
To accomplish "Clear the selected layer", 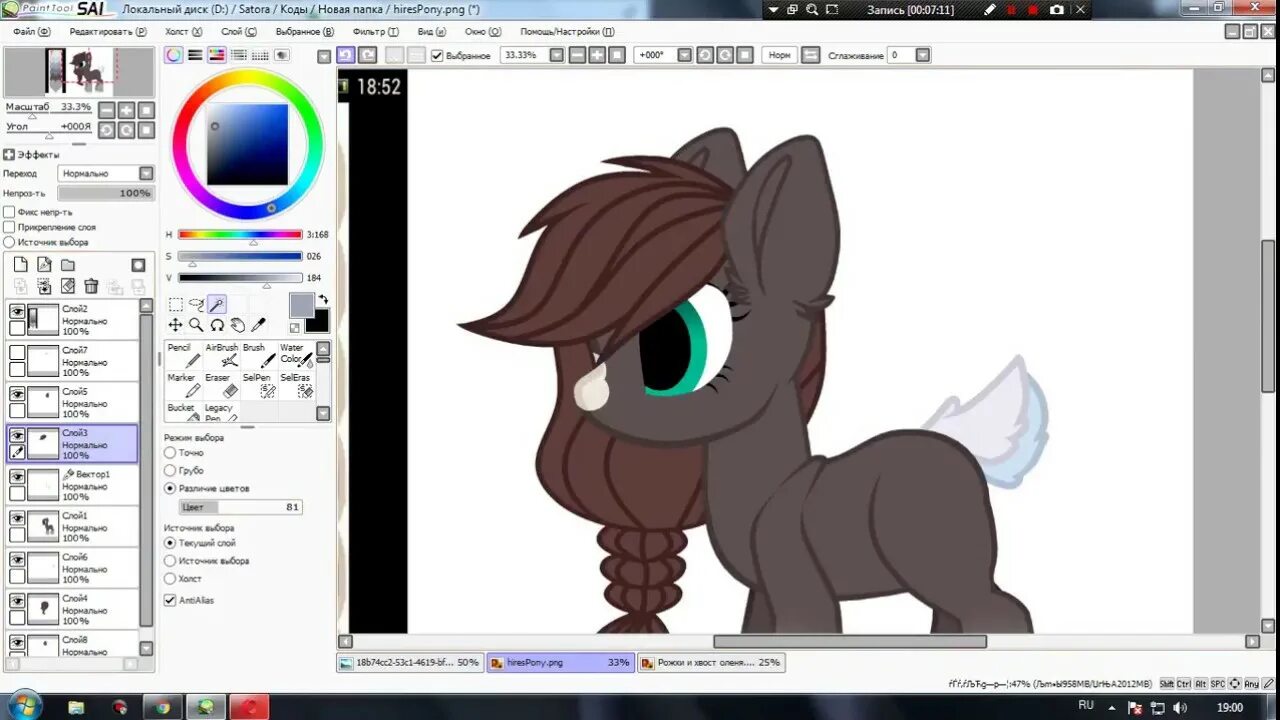I will coord(68,286).
